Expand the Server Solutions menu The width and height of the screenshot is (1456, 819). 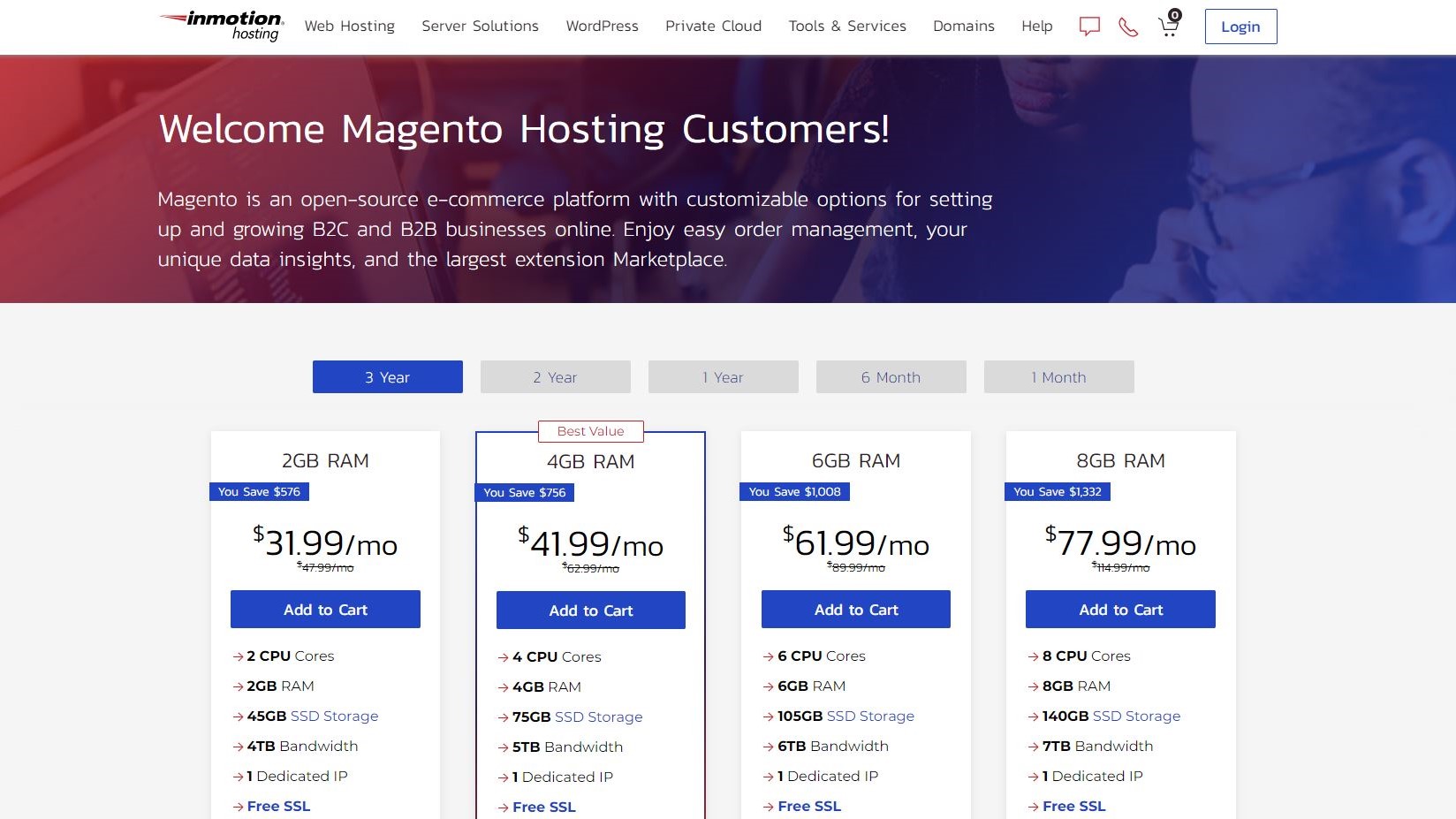coord(480,27)
